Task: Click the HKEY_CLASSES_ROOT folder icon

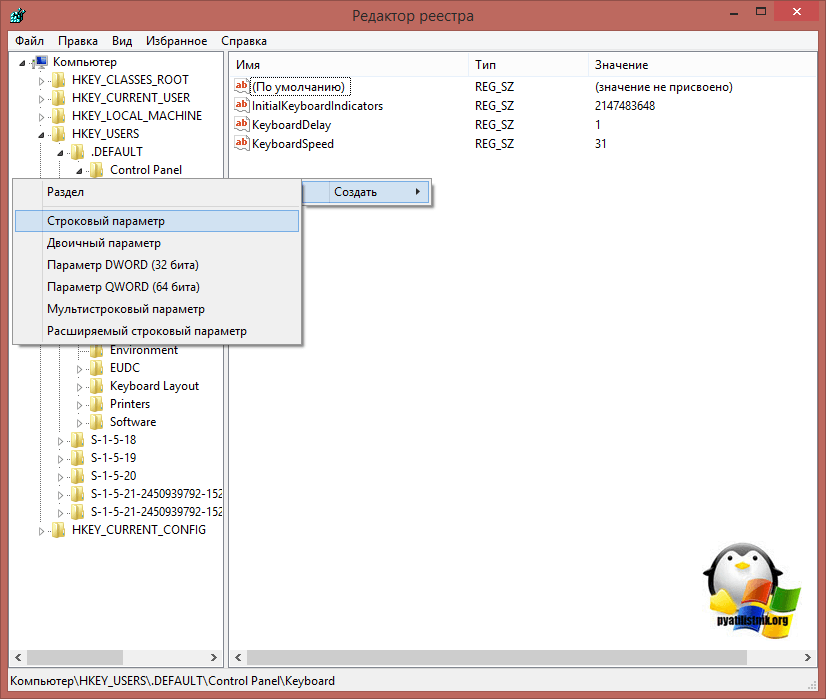Action: click(58, 80)
